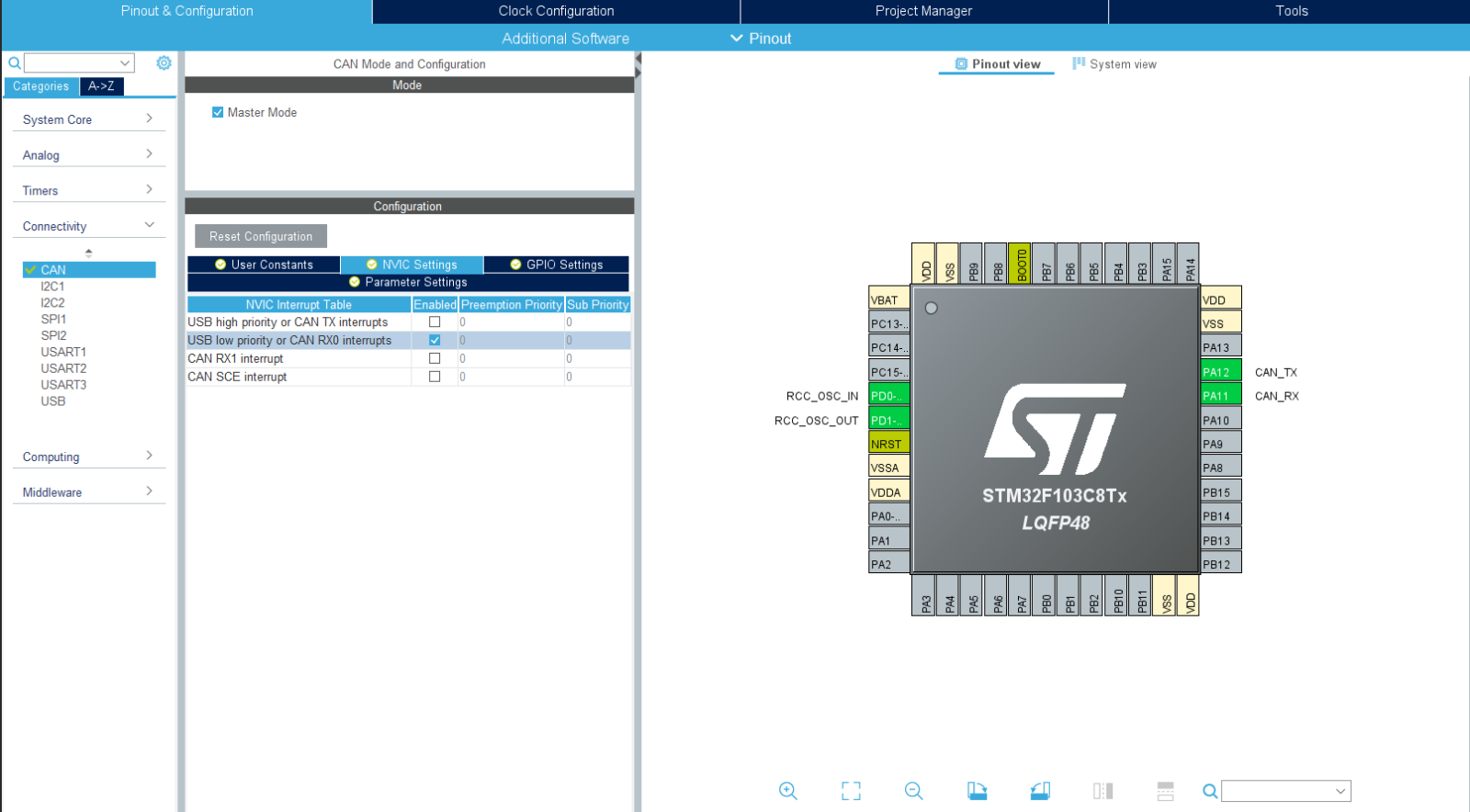1470x812 pixels.
Task: Select the BOOT0 pin on the chip
Action: [1020, 264]
